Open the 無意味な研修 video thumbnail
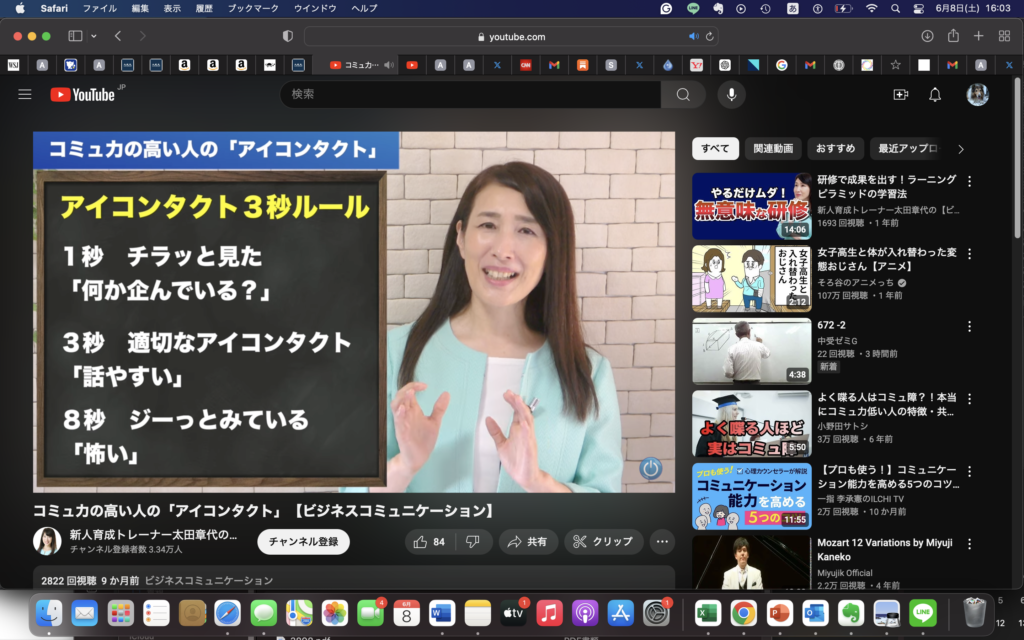Image resolution: width=1024 pixels, height=640 pixels. pyautogui.click(x=751, y=207)
